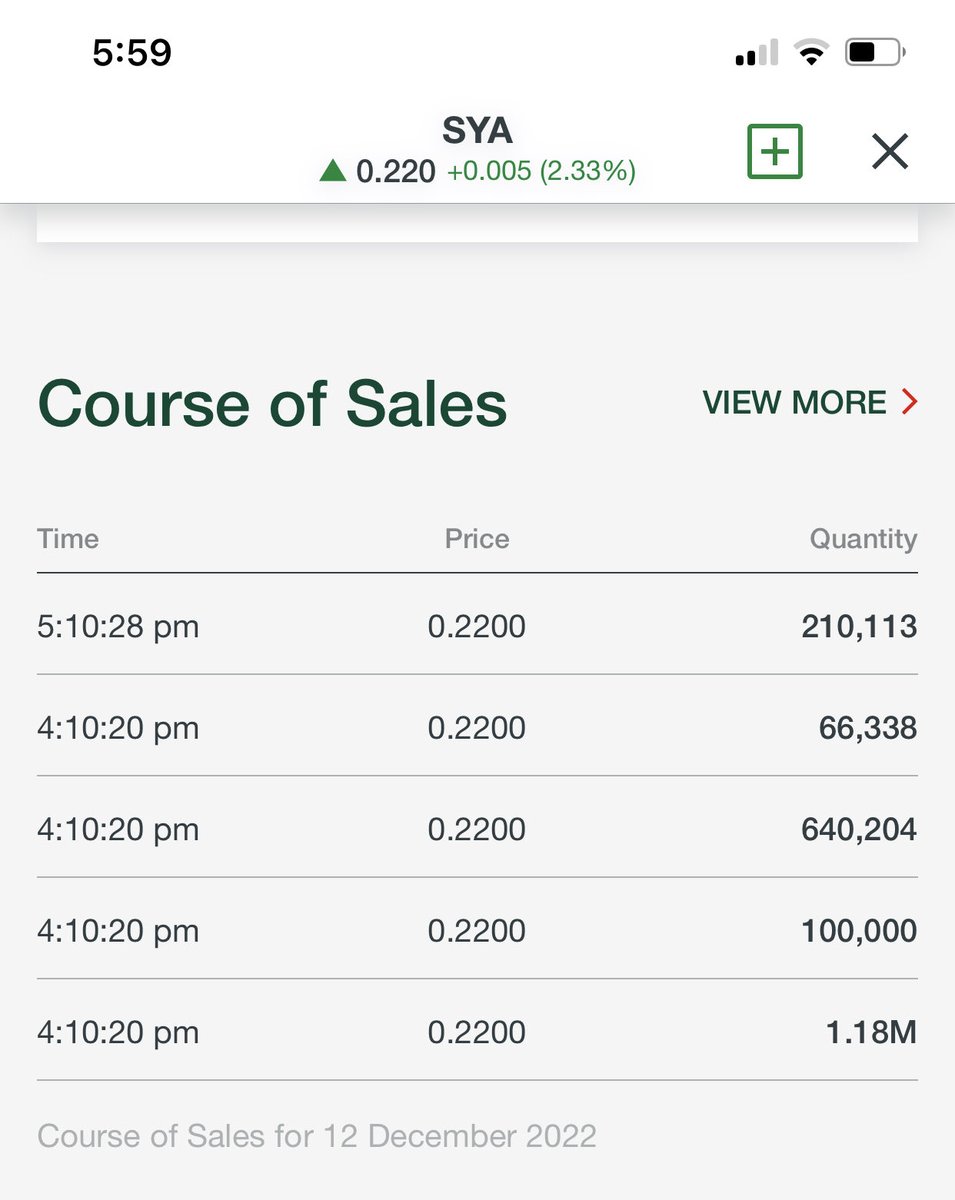Open the Wi-Fi status icon
955x1200 pixels.
coord(812,51)
